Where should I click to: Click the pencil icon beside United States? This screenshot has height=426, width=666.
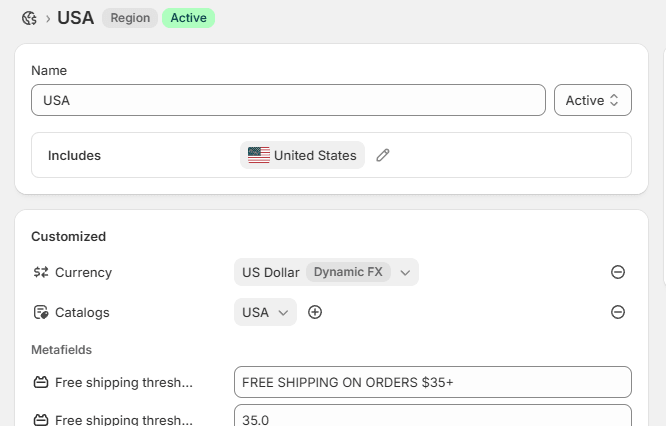[383, 155]
